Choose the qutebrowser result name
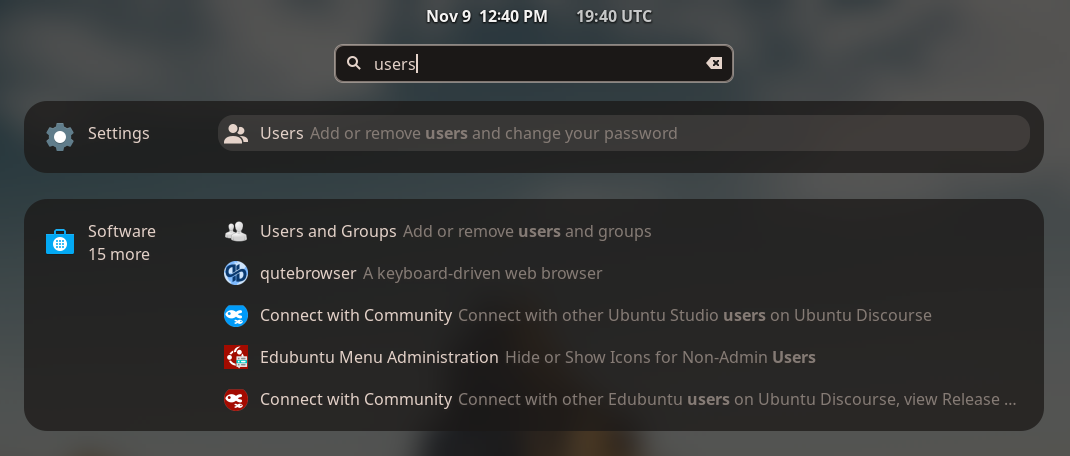 pyautogui.click(x=308, y=274)
